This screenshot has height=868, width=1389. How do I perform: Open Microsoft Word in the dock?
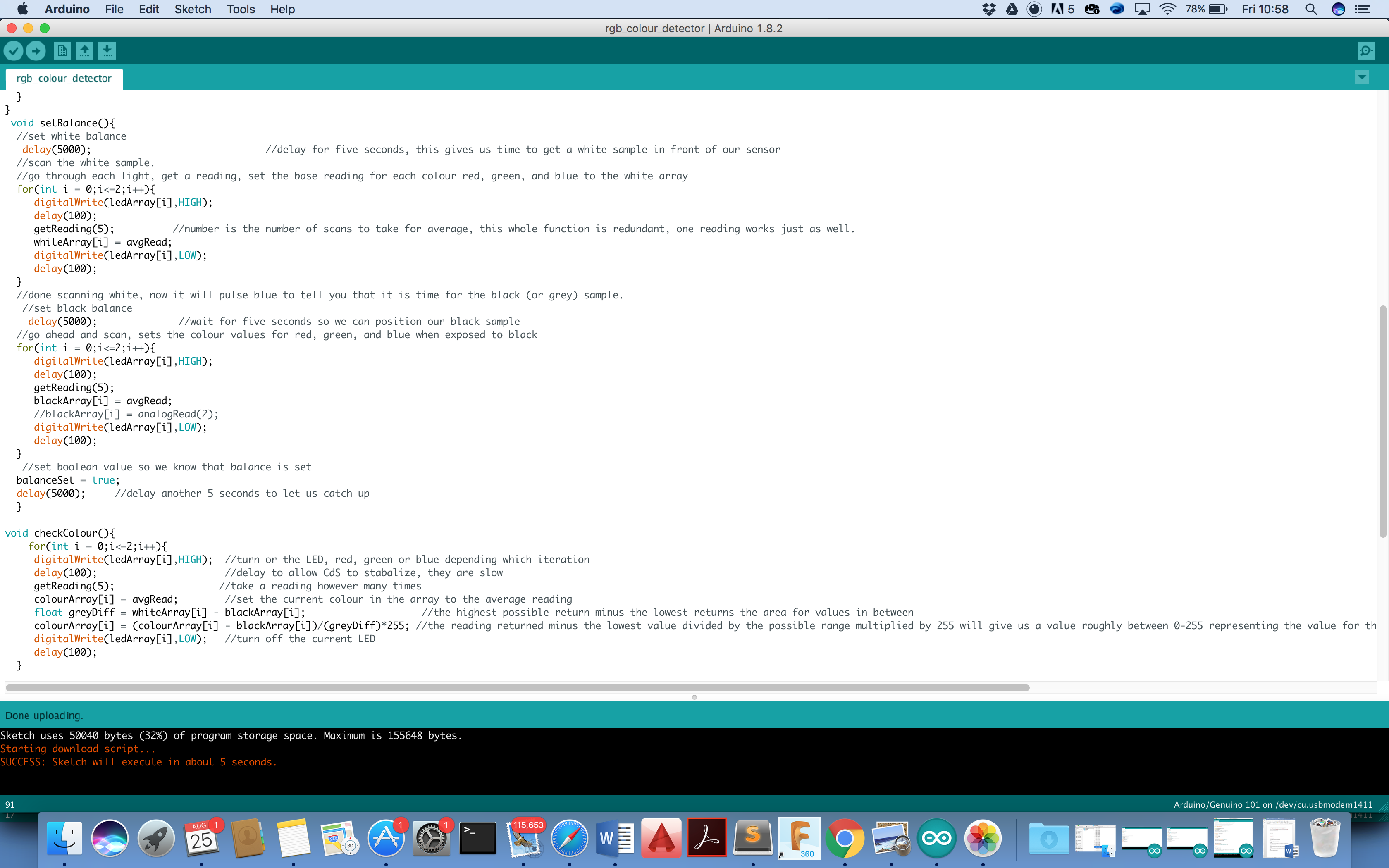pos(615,839)
